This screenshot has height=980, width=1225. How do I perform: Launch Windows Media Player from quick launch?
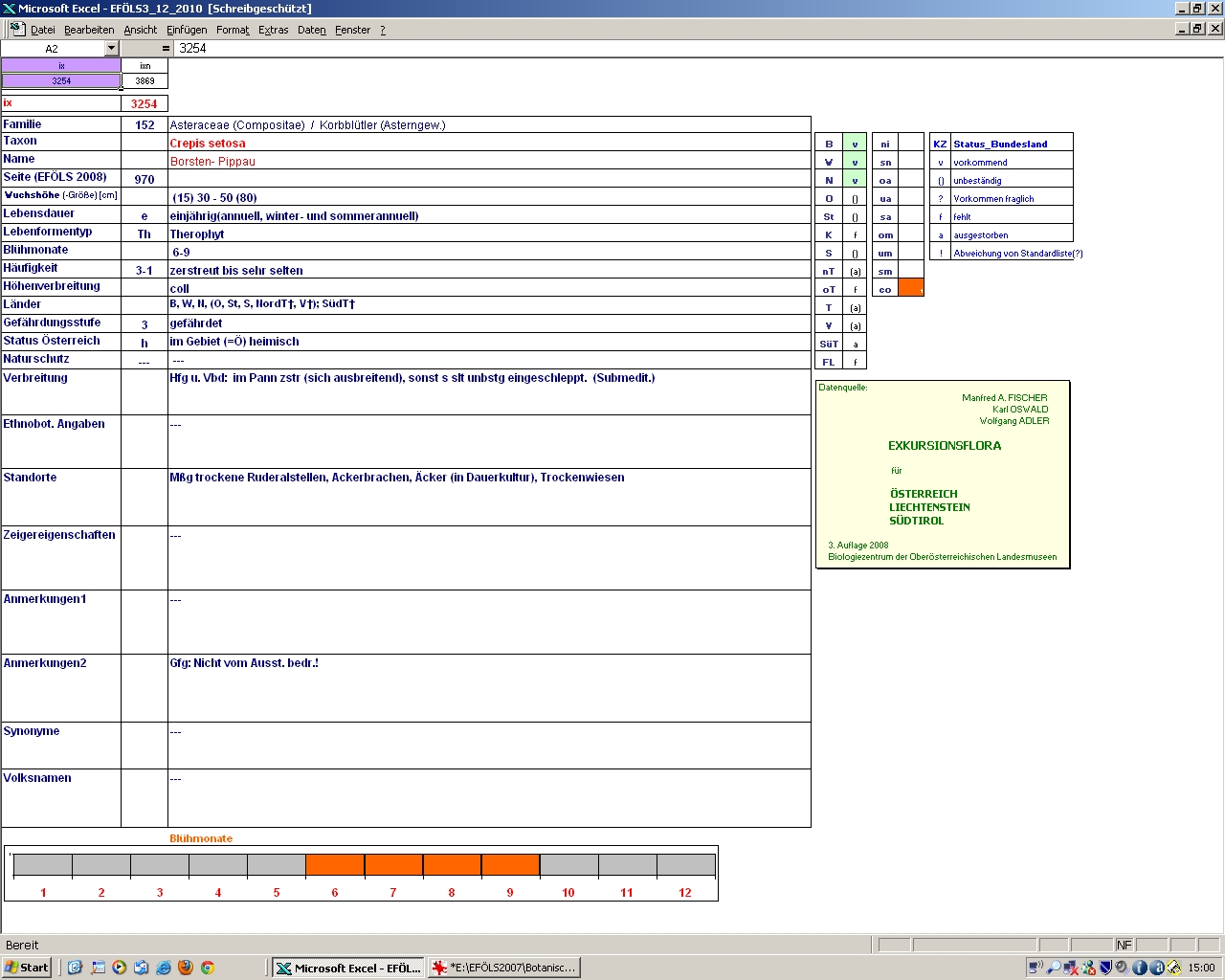120,968
